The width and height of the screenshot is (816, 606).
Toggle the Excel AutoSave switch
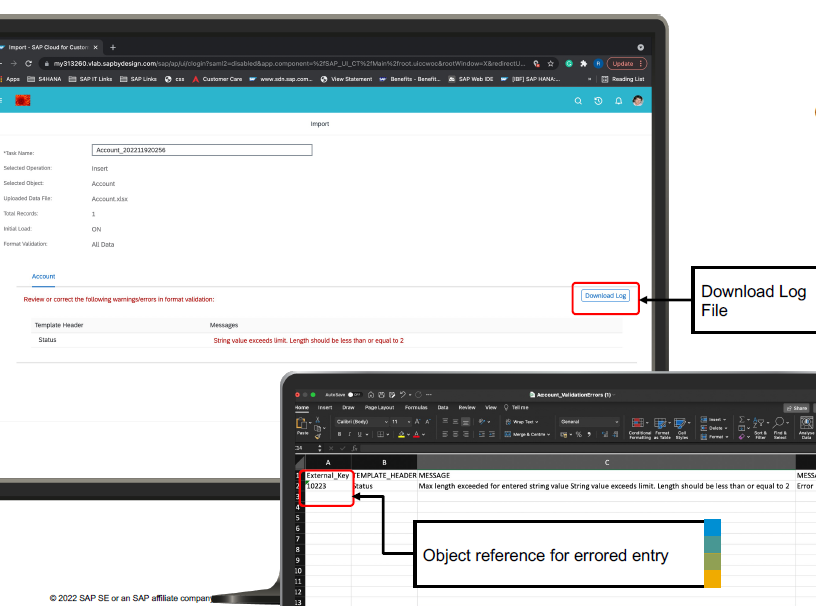coord(354,395)
